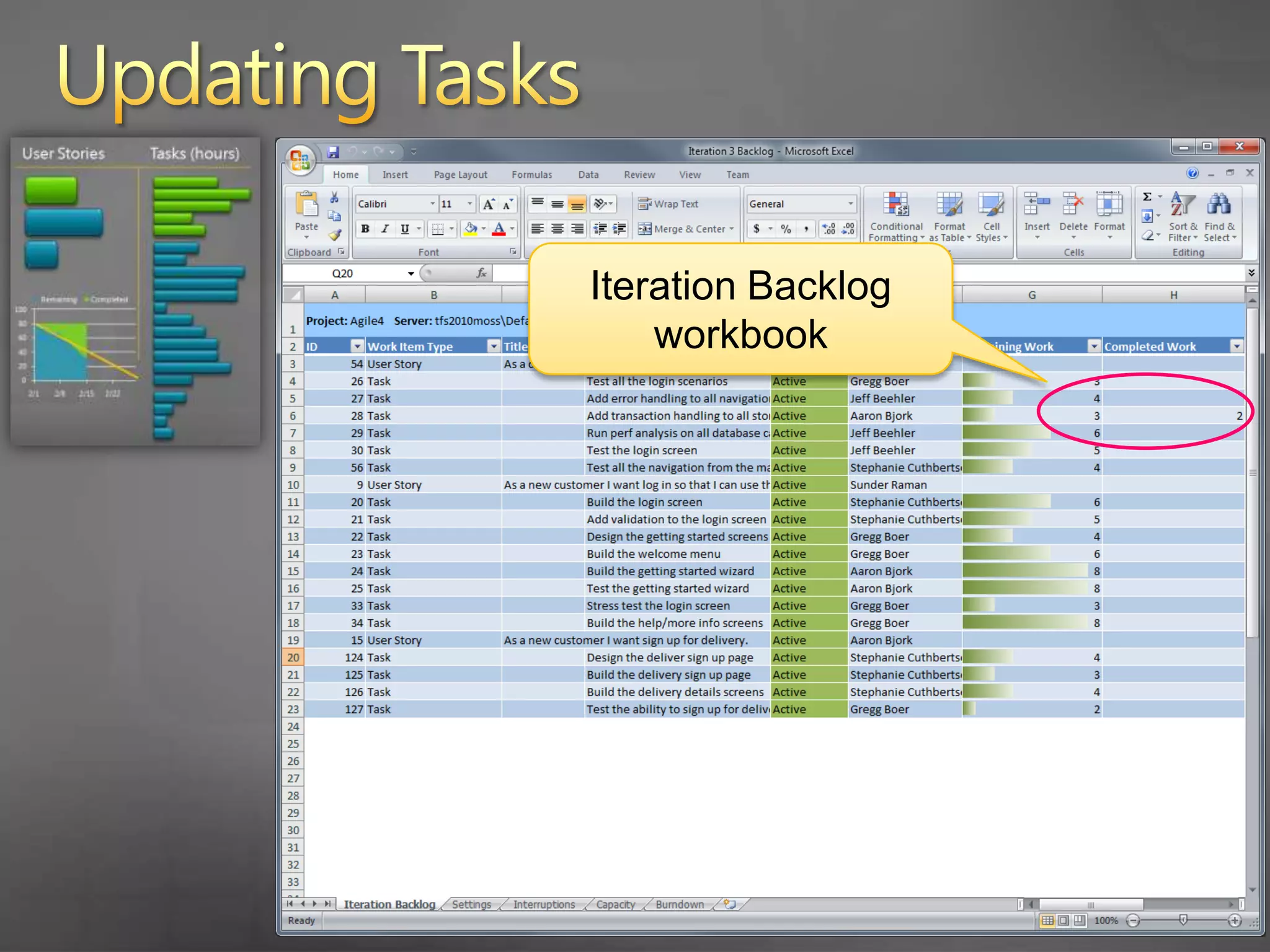
Task: Switch to the Burndown sheet tab
Action: (680, 905)
